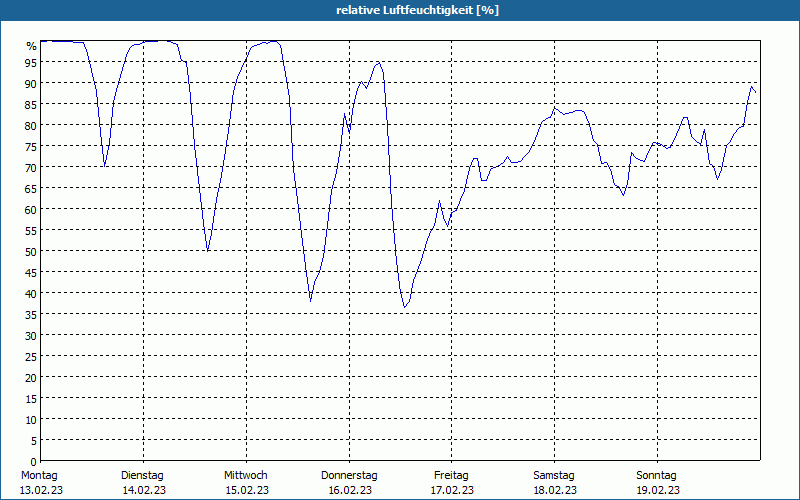This screenshot has width=800, height=500.
Task: Click the y-axis value '30'
Action: coord(31,336)
